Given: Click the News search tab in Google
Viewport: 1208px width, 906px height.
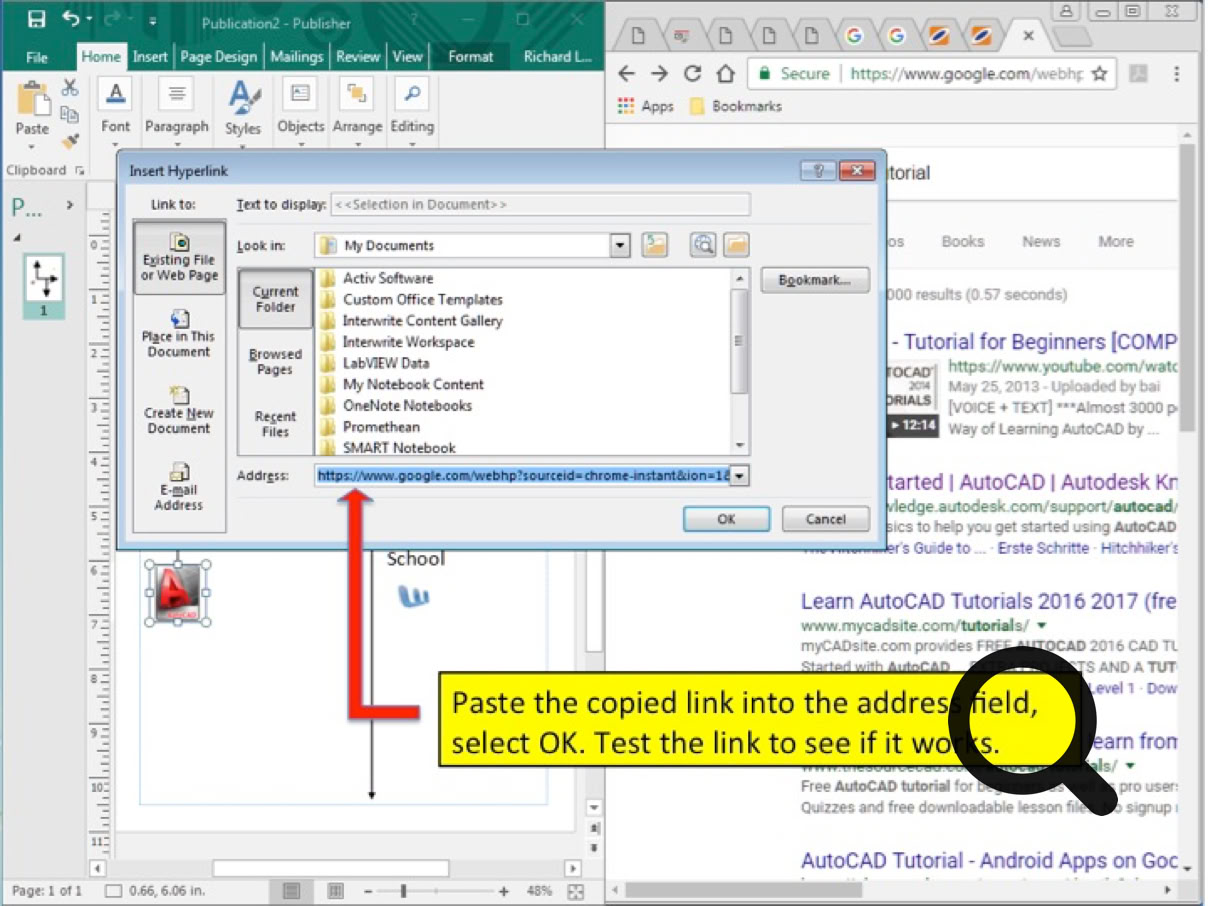Looking at the screenshot, I should (x=1041, y=241).
